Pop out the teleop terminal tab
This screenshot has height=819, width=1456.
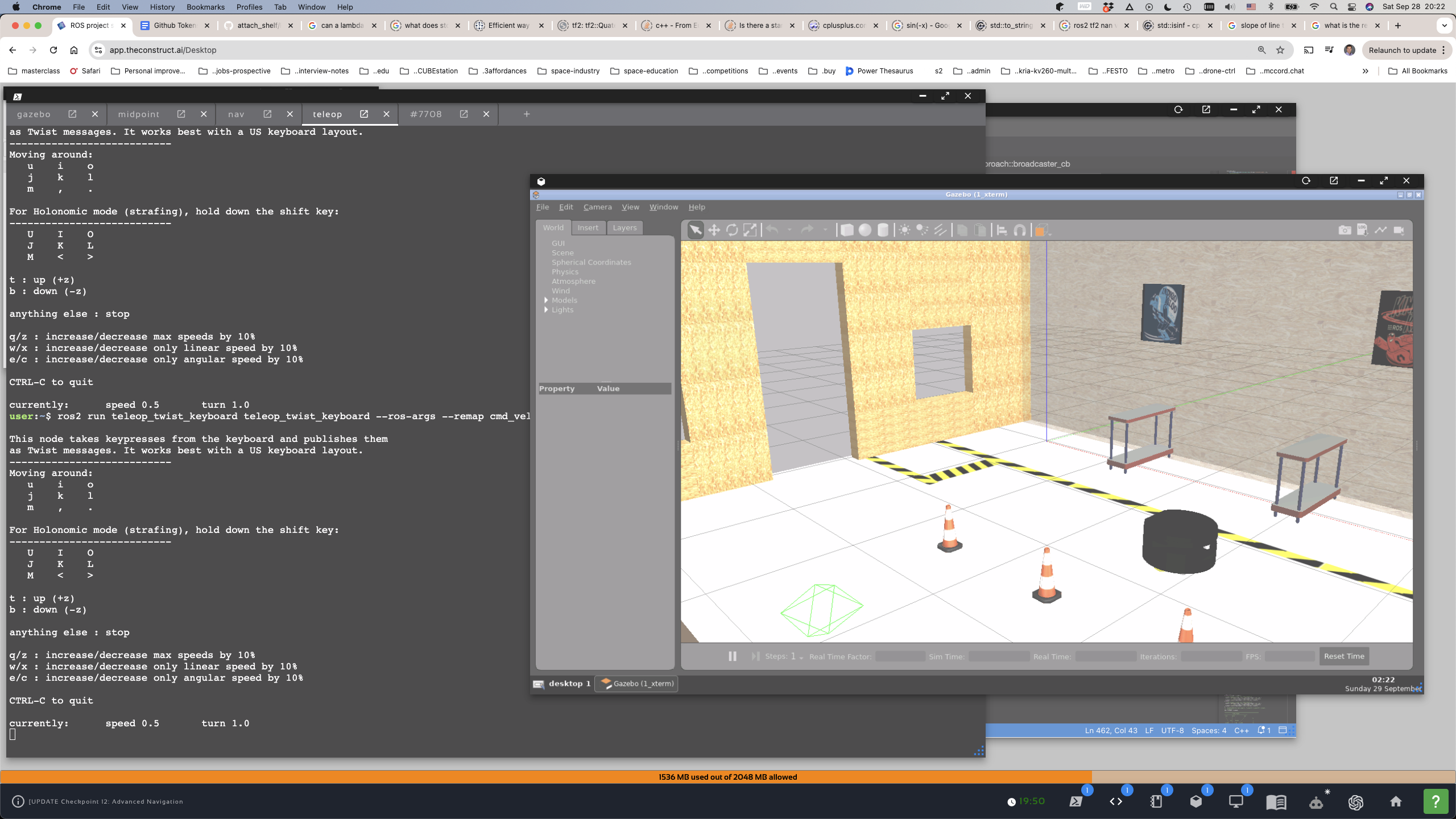(364, 114)
